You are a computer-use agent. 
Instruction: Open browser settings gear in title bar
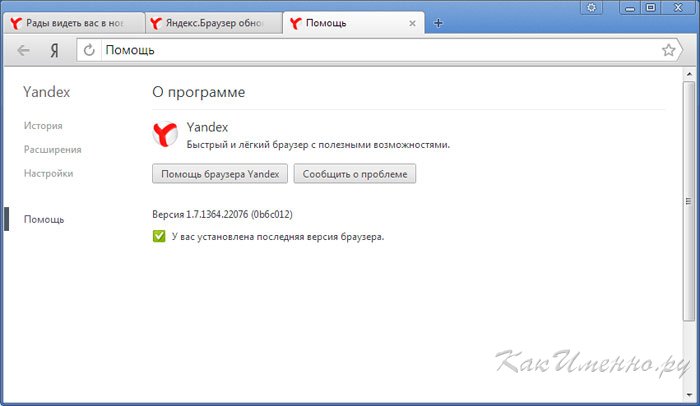pyautogui.click(x=591, y=7)
